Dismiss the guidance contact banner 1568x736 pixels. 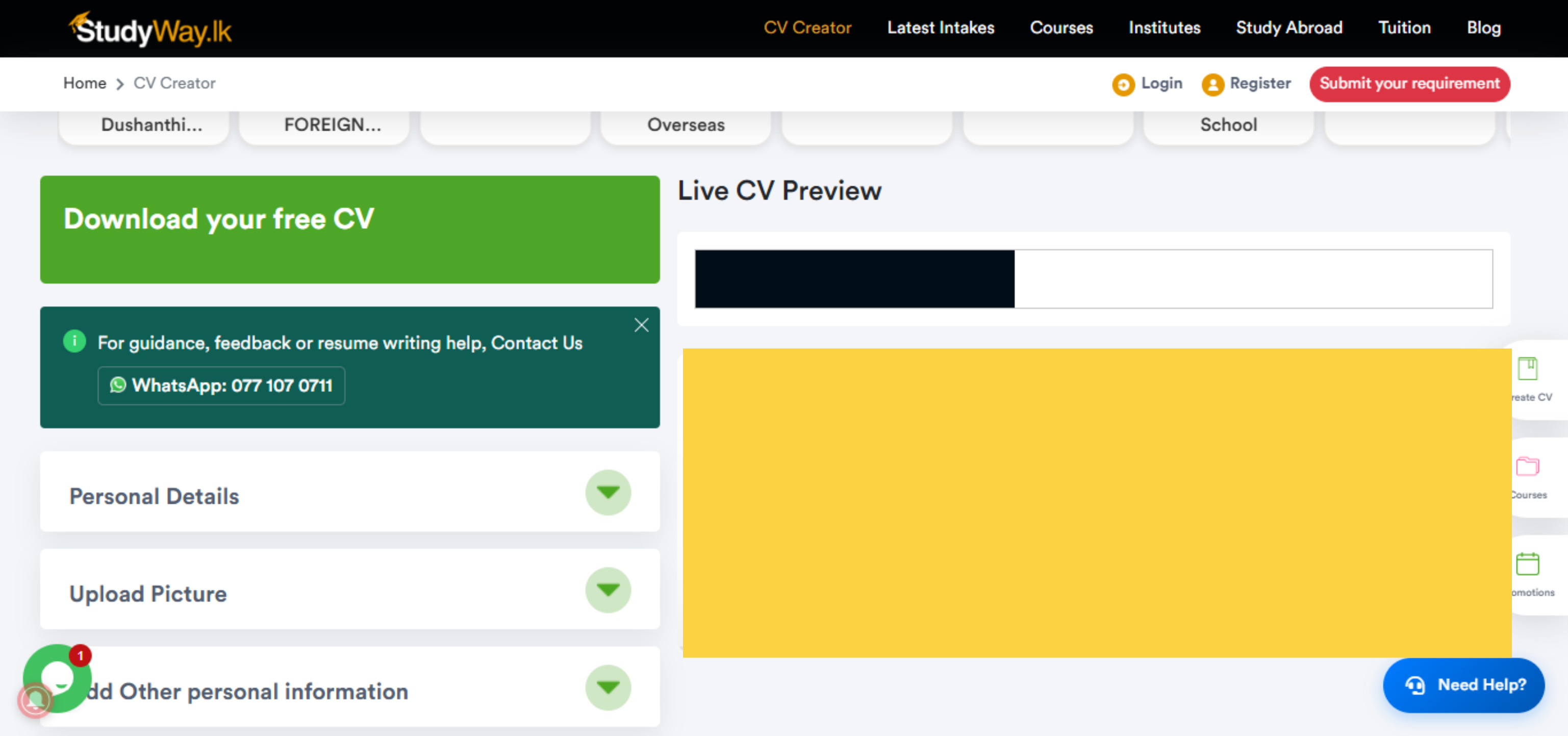pyautogui.click(x=641, y=325)
